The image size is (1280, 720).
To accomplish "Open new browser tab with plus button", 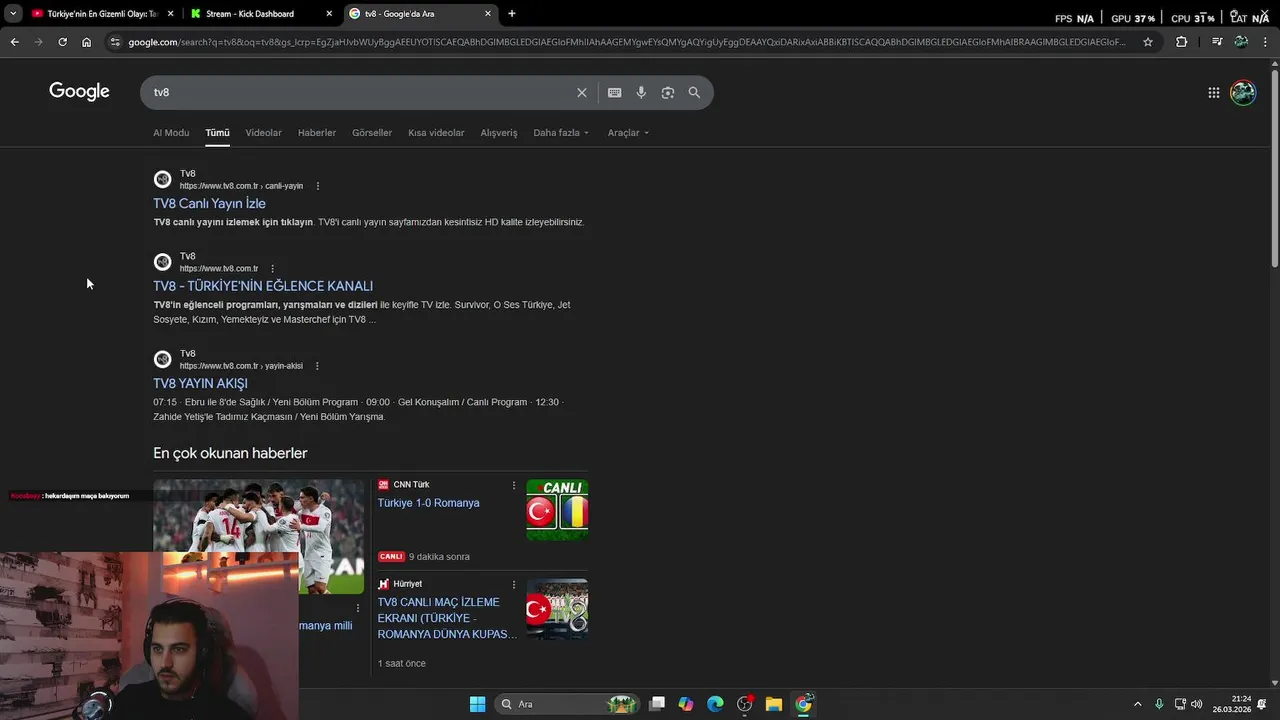I will (512, 14).
